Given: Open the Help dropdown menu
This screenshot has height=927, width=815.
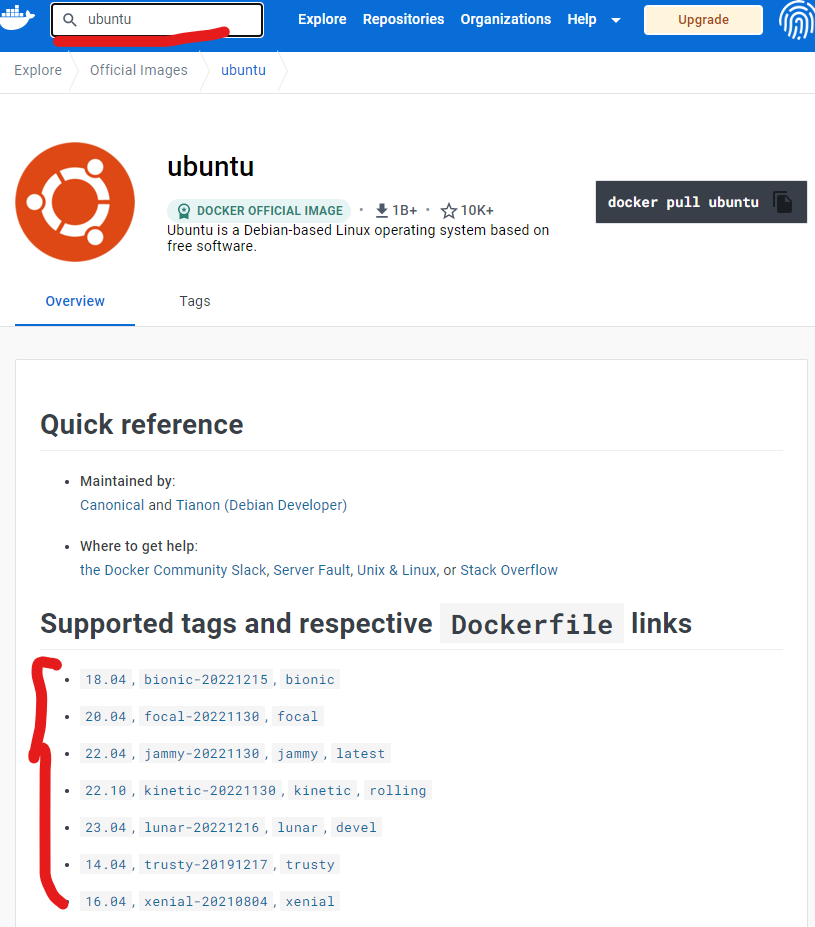Looking at the screenshot, I should pyautogui.click(x=581, y=19).
